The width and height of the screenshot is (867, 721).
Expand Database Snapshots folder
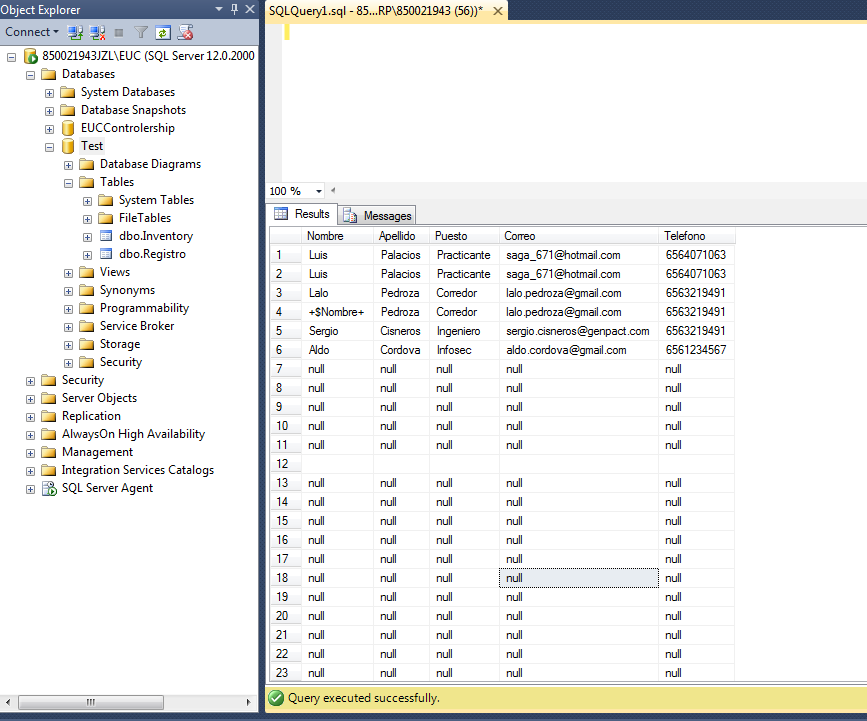[49, 111]
